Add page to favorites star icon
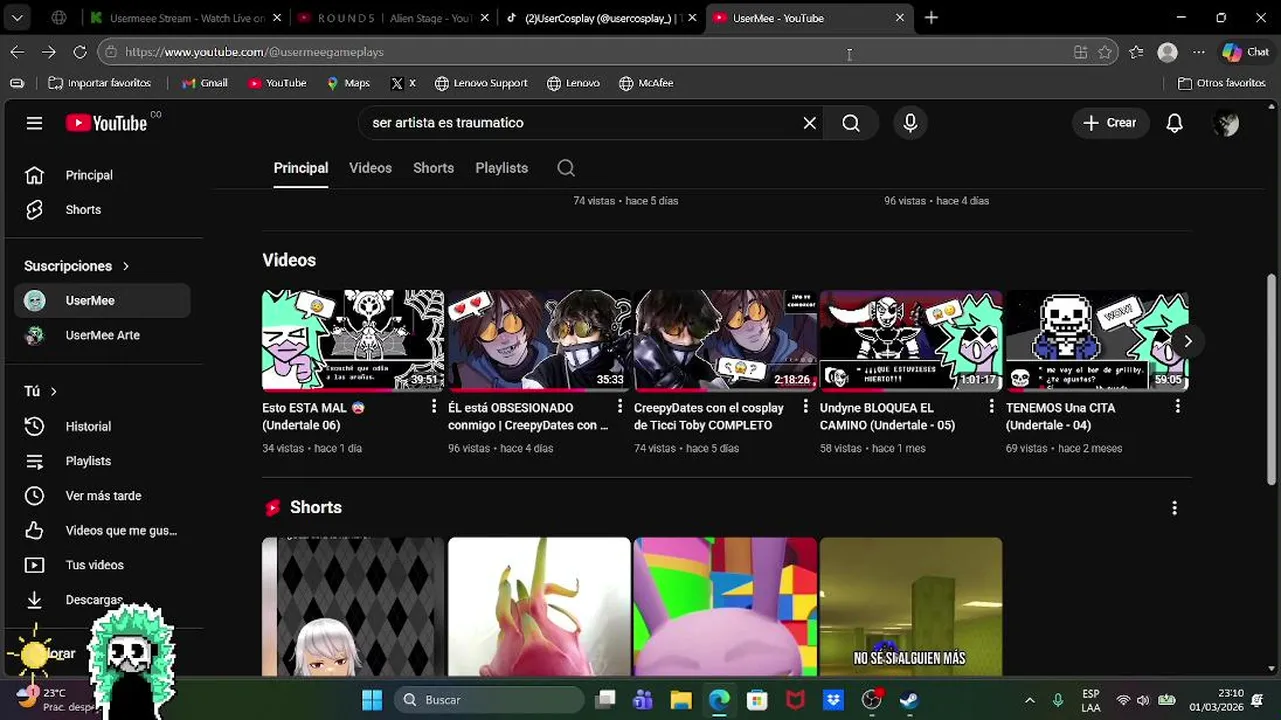This screenshot has width=1281, height=720. pyautogui.click(x=1105, y=52)
